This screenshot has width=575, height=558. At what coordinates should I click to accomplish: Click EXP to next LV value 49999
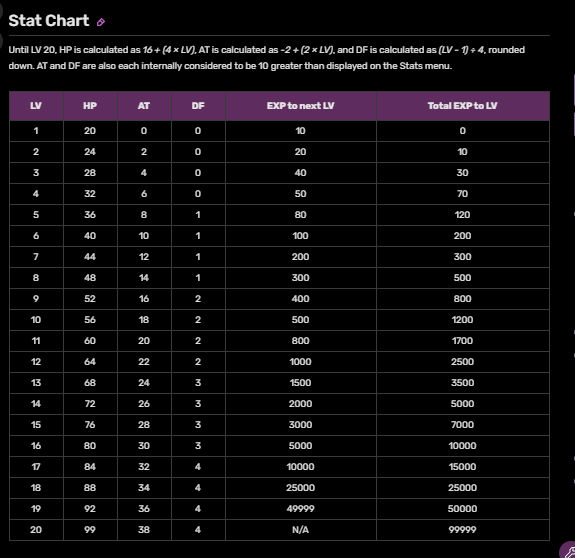click(x=300, y=509)
